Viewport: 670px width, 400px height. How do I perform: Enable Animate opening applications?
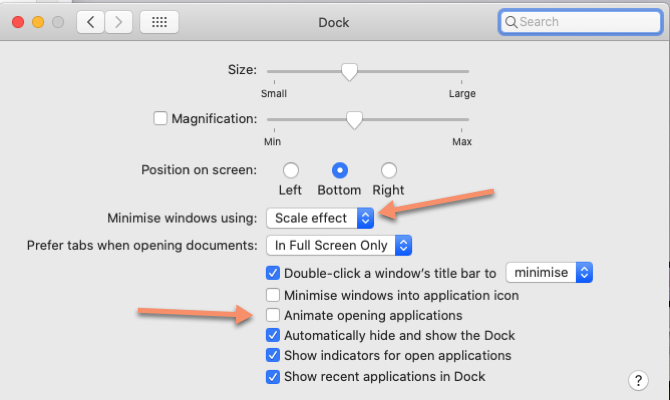pyautogui.click(x=273, y=315)
